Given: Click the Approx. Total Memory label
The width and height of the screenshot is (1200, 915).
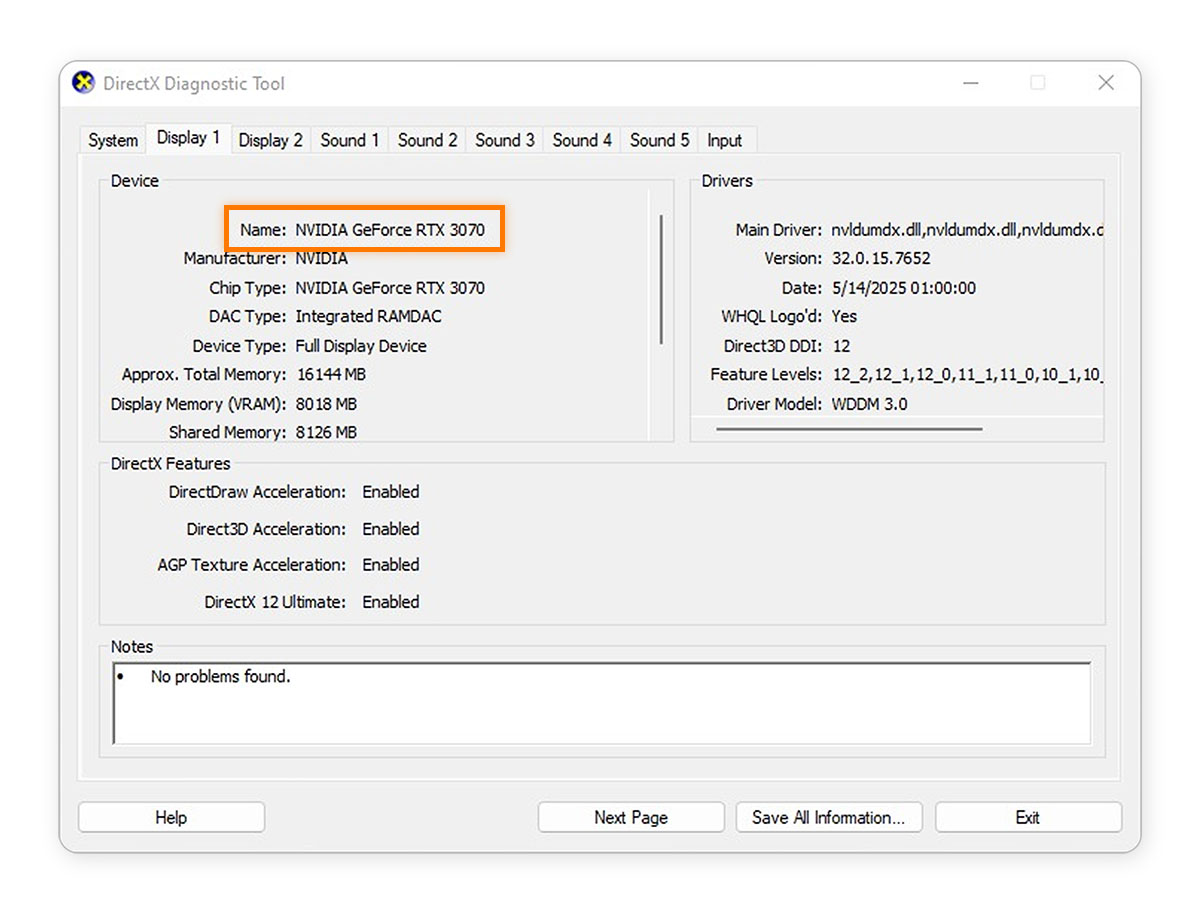Looking at the screenshot, I should coord(203,374).
